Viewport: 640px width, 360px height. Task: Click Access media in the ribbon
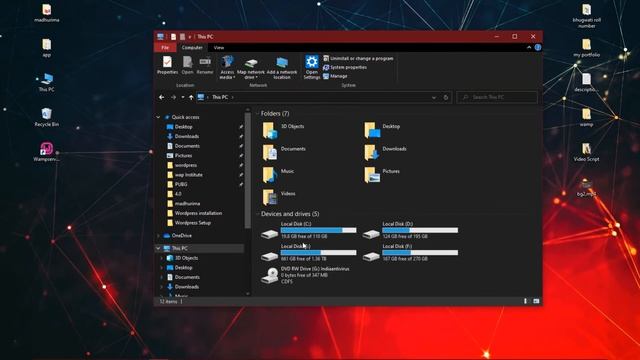pos(227,68)
